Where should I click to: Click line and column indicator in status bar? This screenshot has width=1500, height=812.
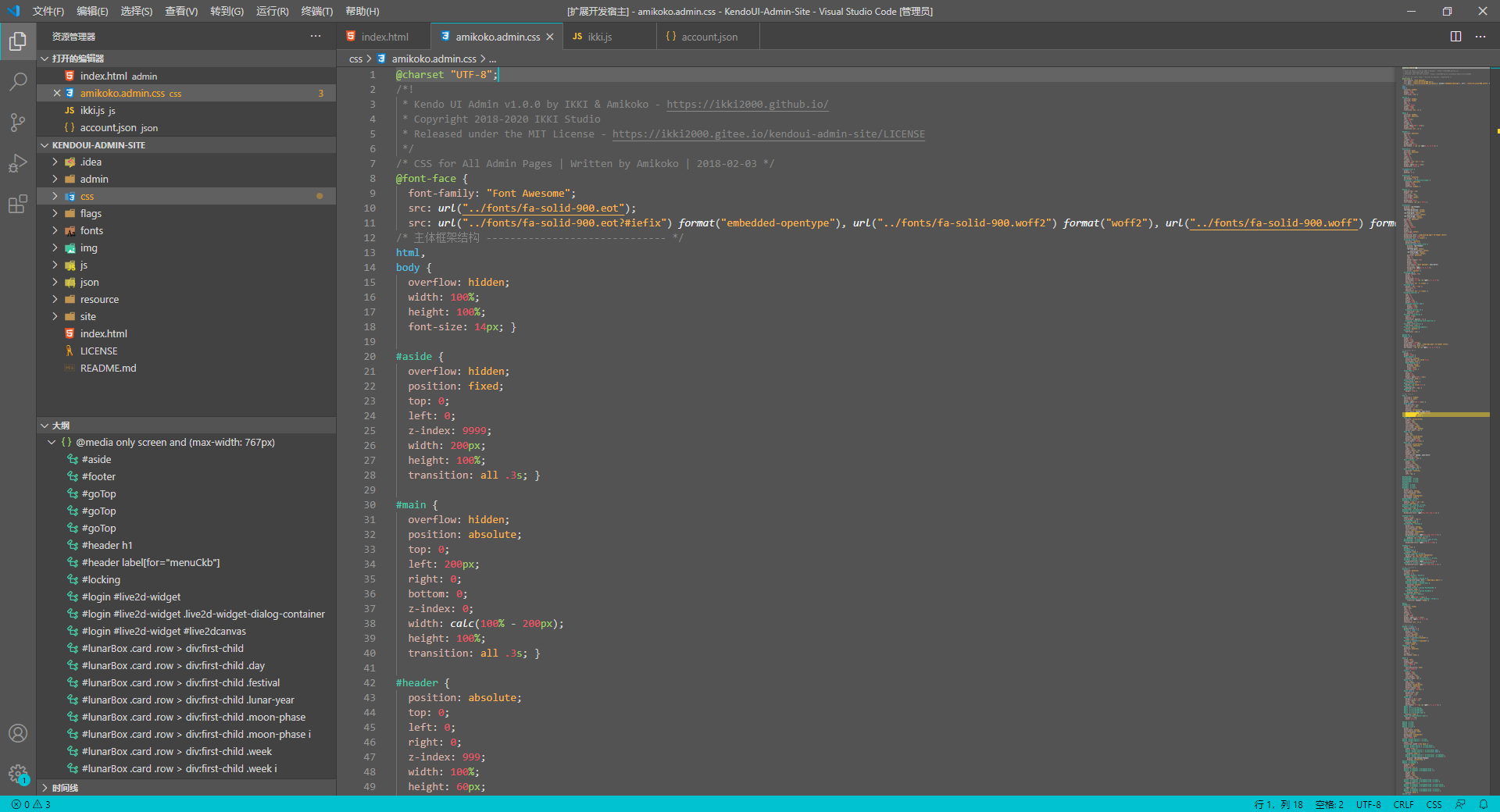click(x=1278, y=804)
